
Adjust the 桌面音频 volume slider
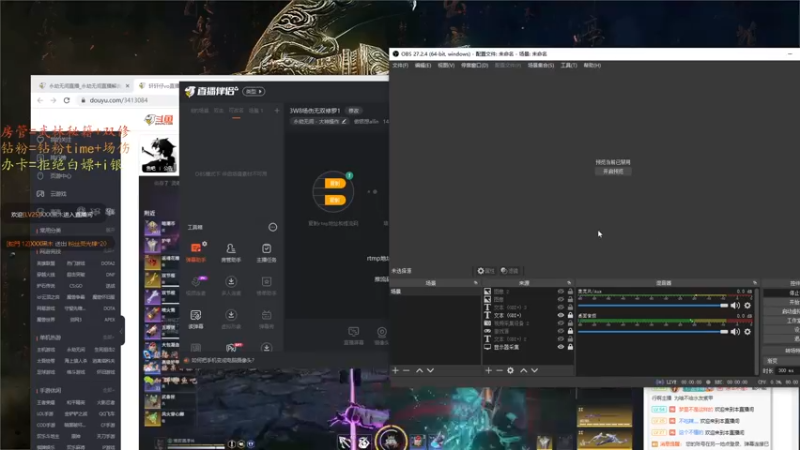653,332
